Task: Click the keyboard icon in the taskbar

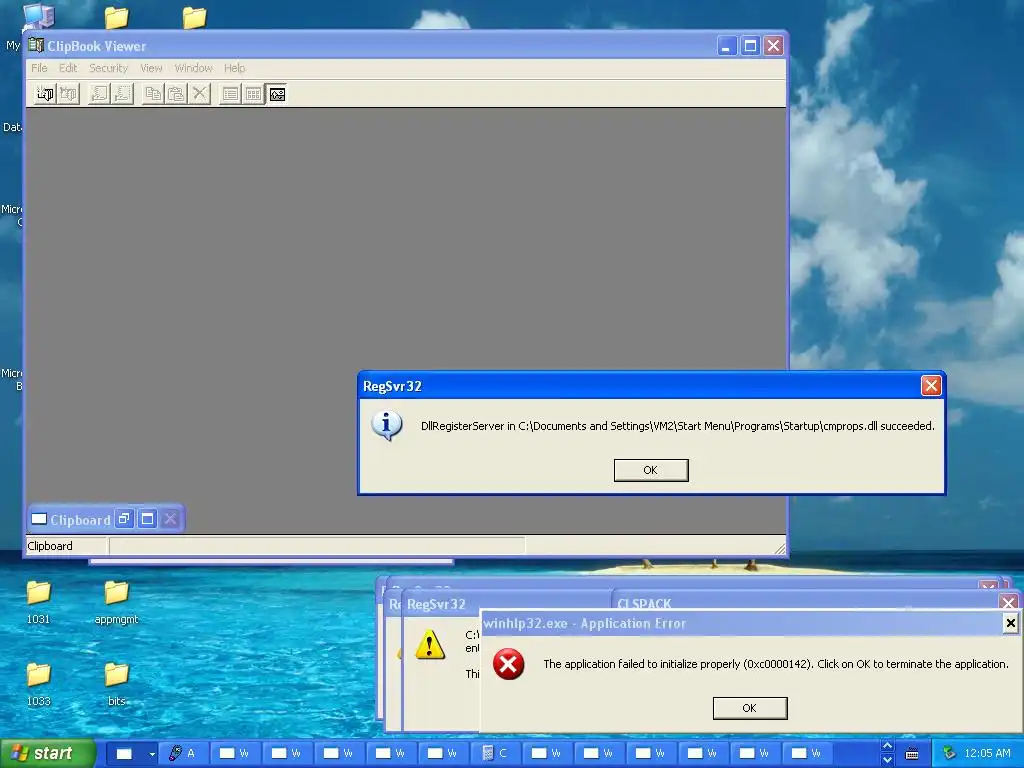Action: 912,754
